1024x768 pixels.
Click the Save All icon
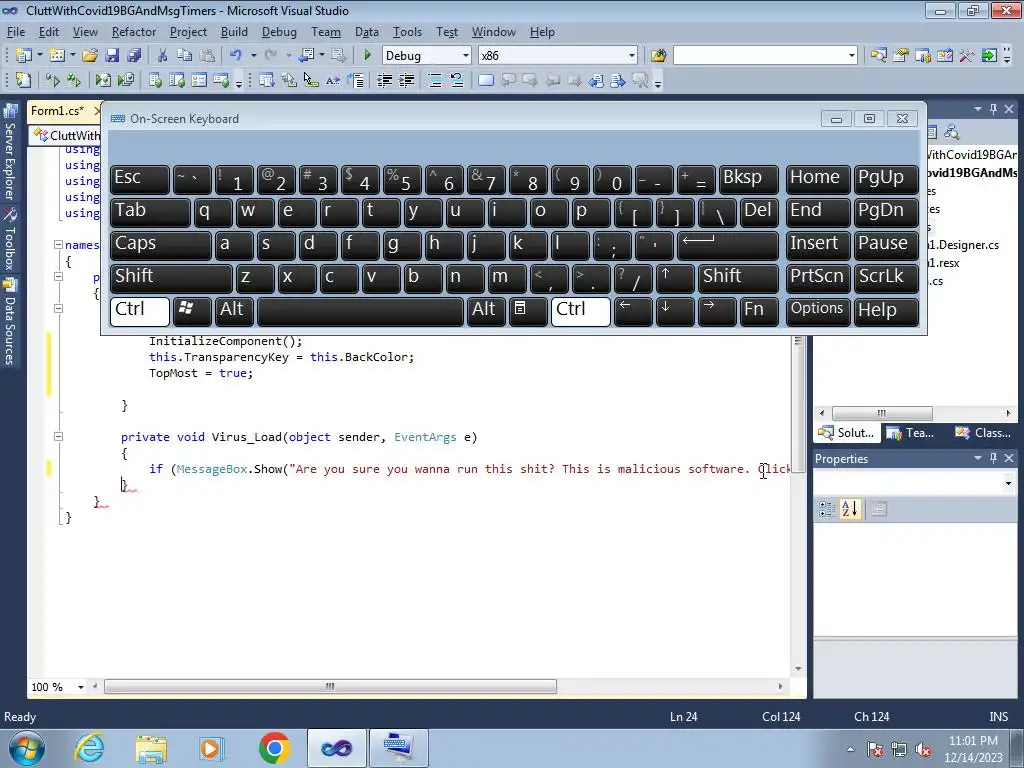[x=134, y=56]
